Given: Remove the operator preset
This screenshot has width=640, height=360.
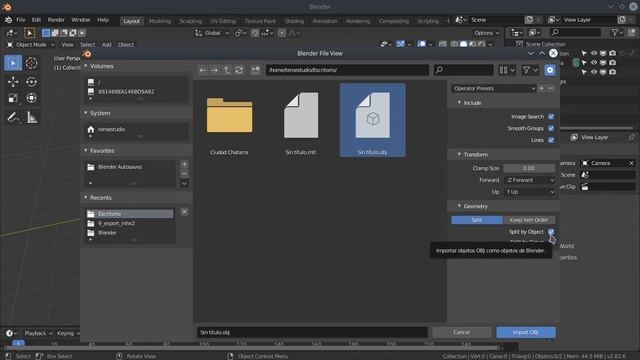Looking at the screenshot, I should [551, 88].
